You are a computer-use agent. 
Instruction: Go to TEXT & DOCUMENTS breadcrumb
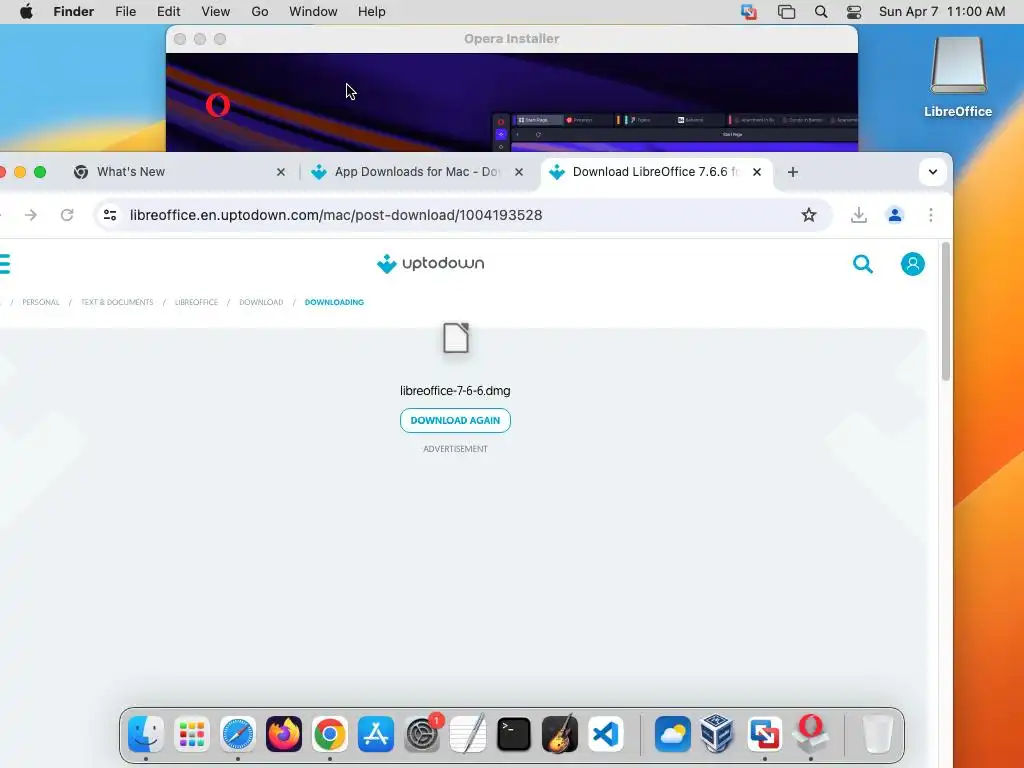tap(117, 302)
